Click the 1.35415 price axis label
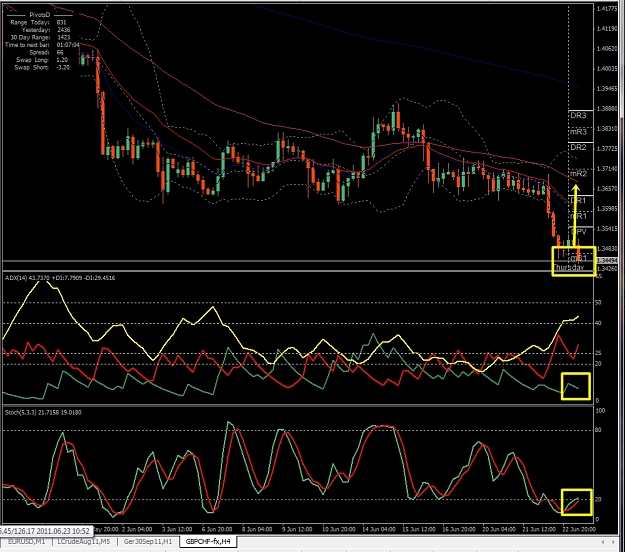This screenshot has height=552, width=625. (x=607, y=228)
